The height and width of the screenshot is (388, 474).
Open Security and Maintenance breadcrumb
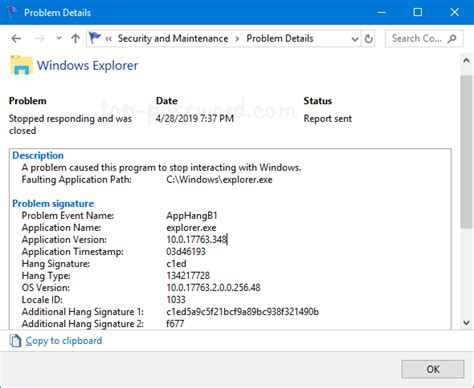click(173, 38)
